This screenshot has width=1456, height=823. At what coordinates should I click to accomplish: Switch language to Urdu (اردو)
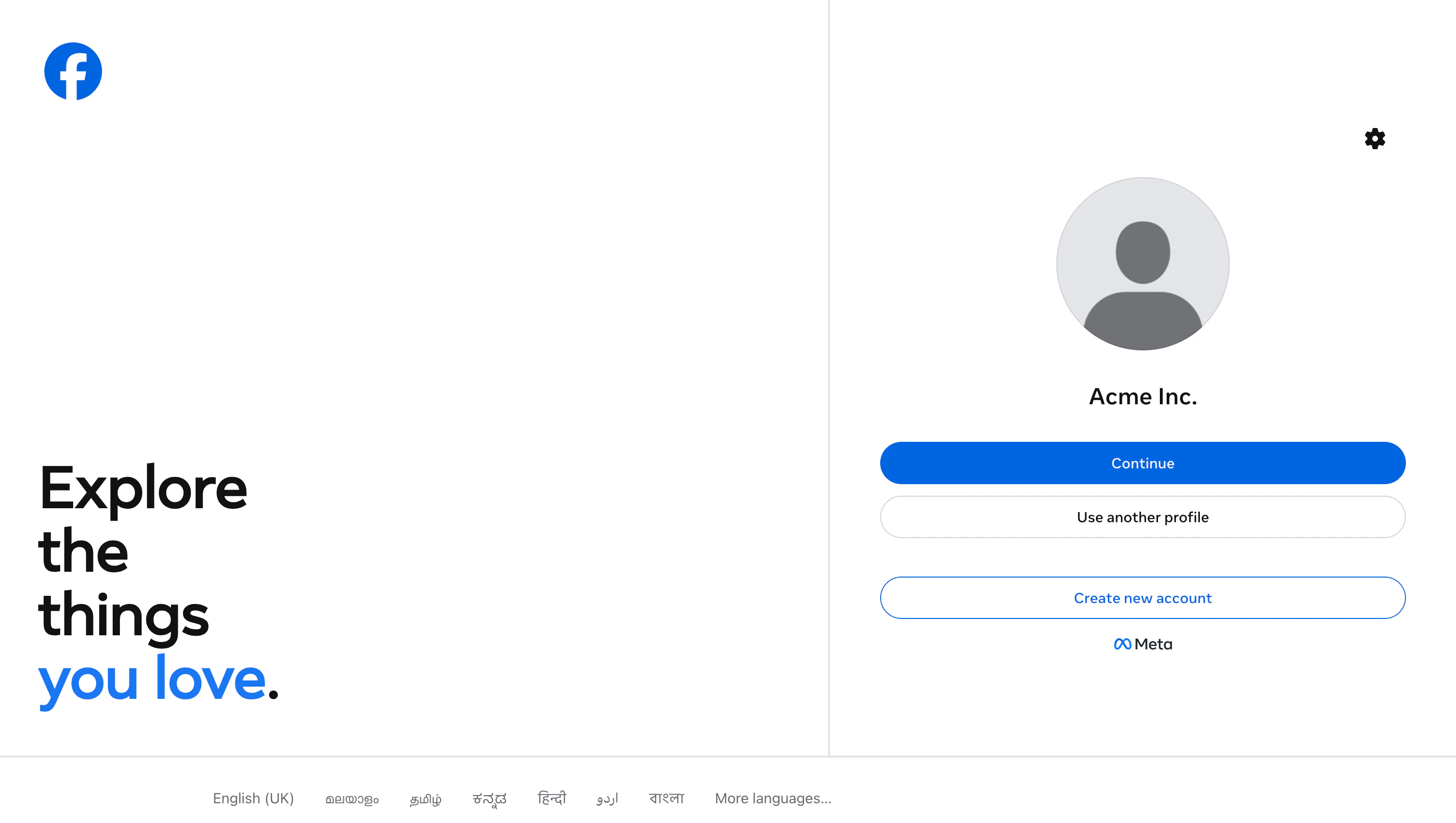click(607, 798)
